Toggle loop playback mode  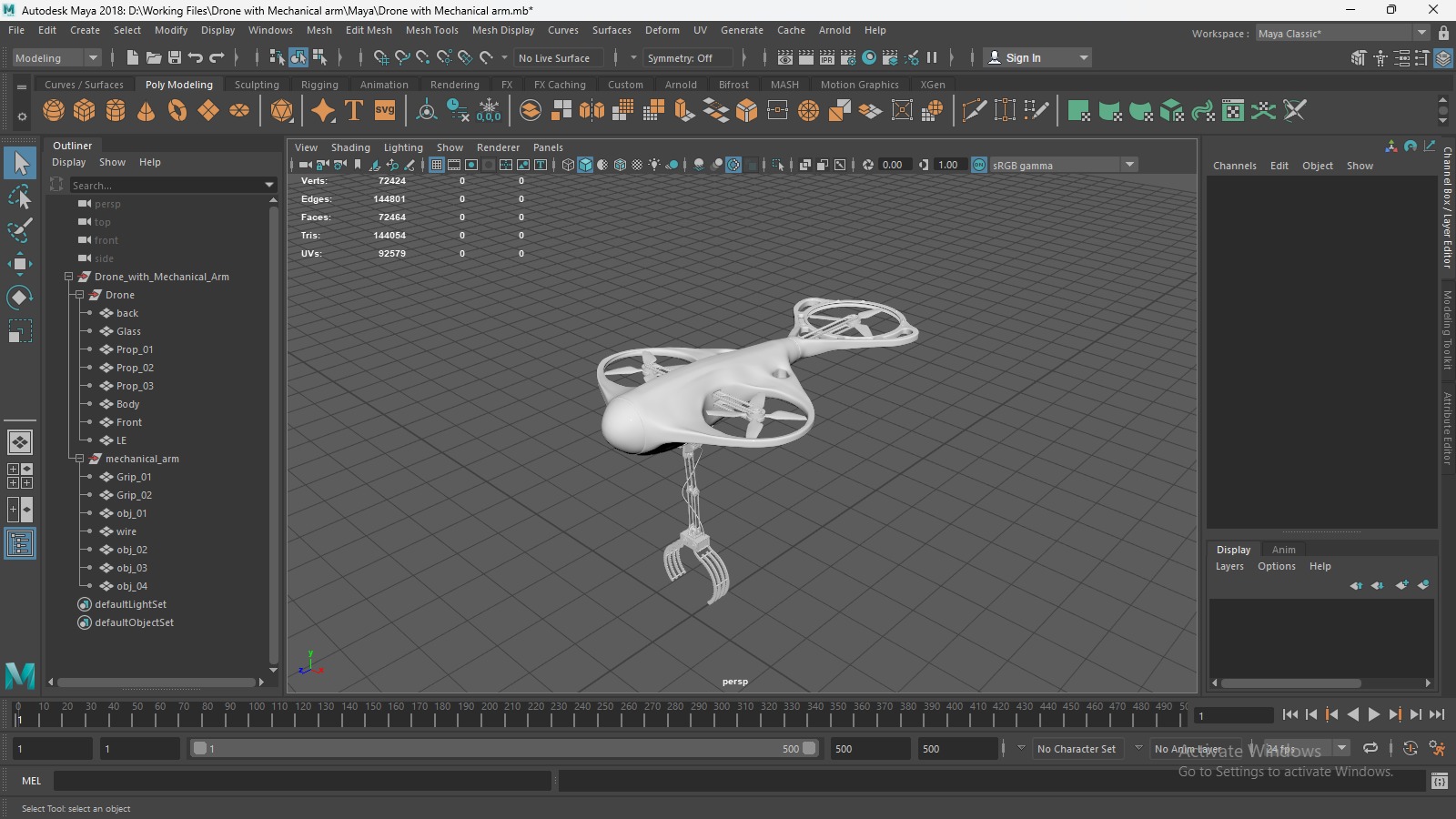click(1370, 748)
